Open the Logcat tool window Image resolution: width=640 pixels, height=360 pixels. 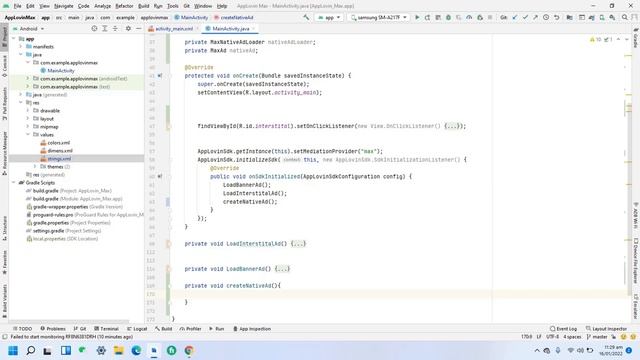(x=137, y=329)
